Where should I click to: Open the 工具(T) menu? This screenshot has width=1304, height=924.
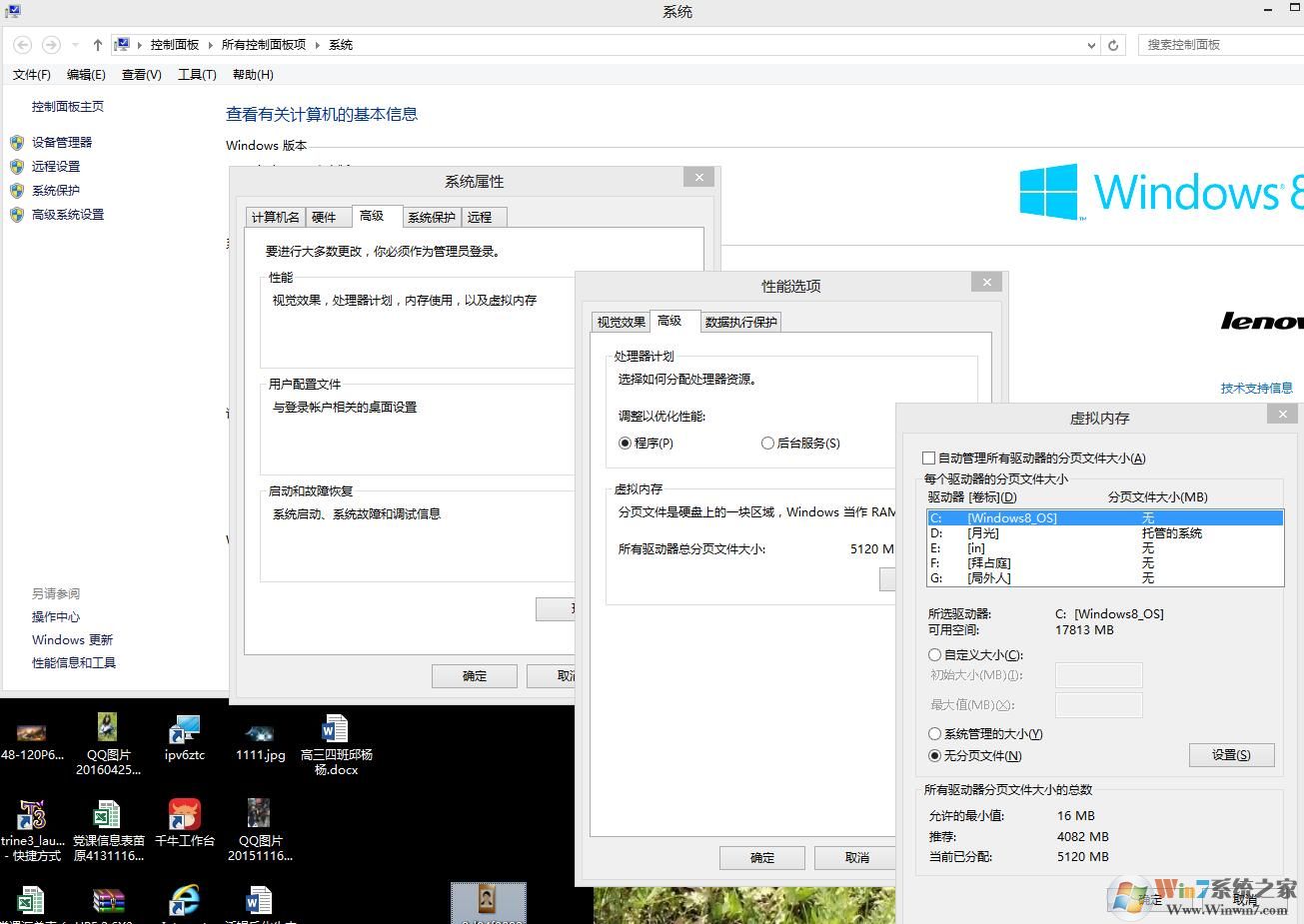click(x=197, y=75)
